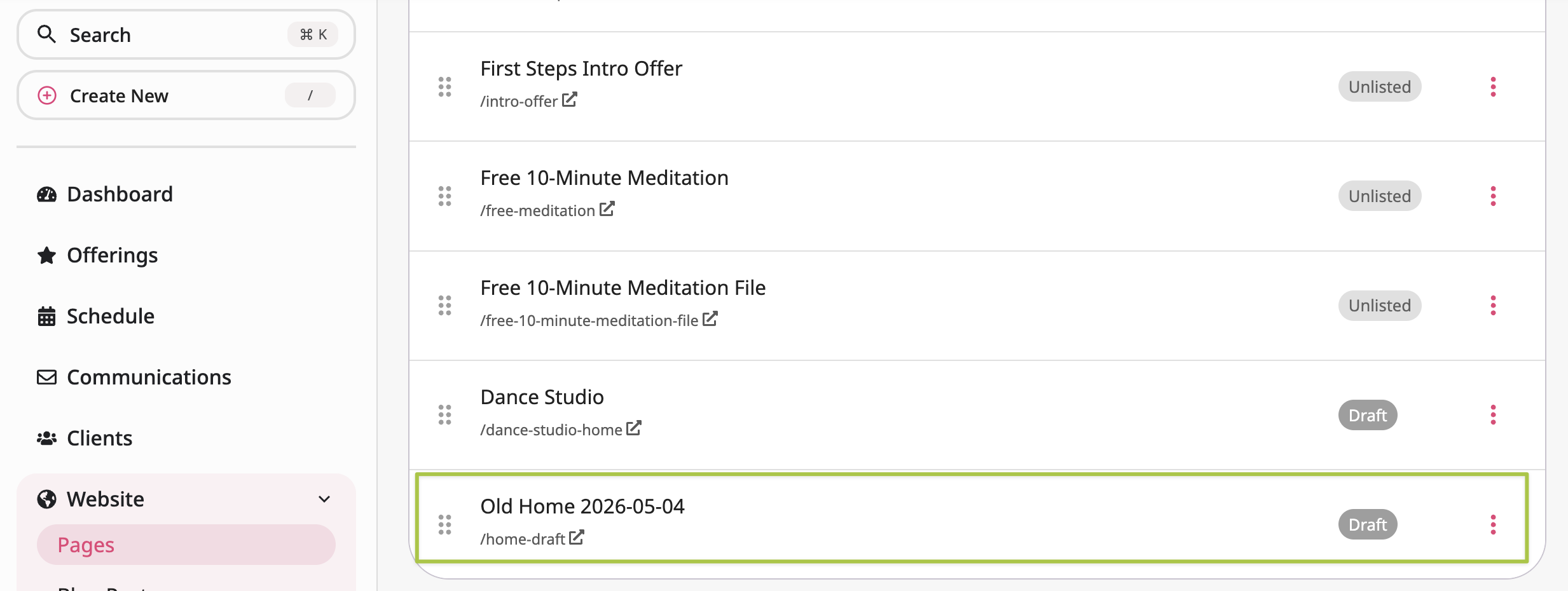Open external link icon for /dance-studio-home

click(x=634, y=428)
